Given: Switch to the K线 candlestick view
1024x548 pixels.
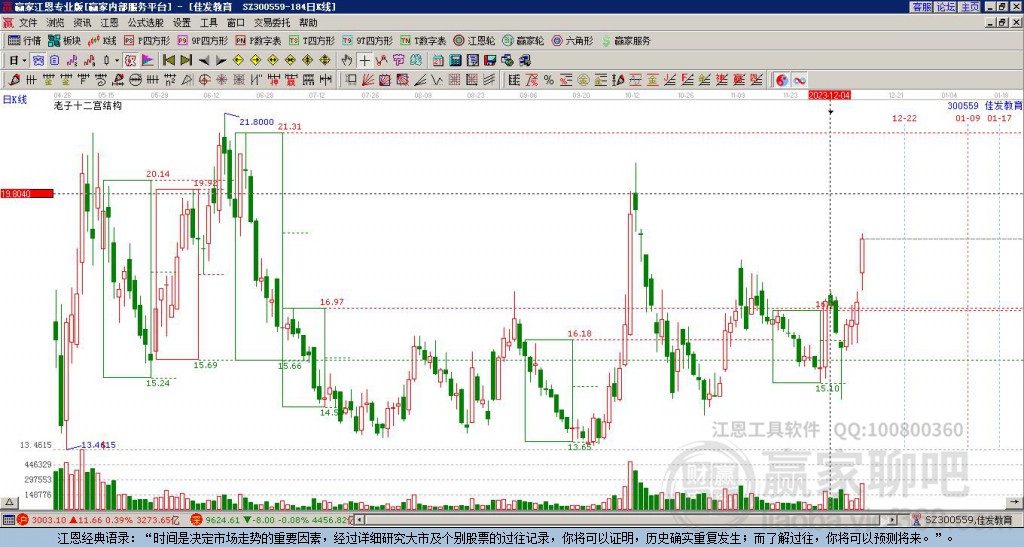Looking at the screenshot, I should pyautogui.click(x=103, y=40).
